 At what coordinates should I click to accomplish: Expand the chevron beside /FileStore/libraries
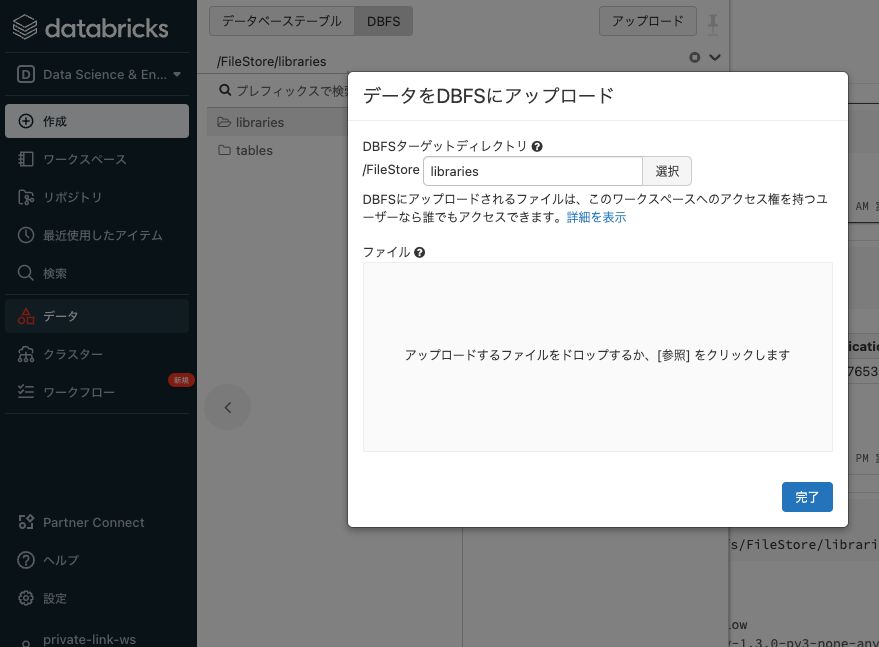pos(714,59)
